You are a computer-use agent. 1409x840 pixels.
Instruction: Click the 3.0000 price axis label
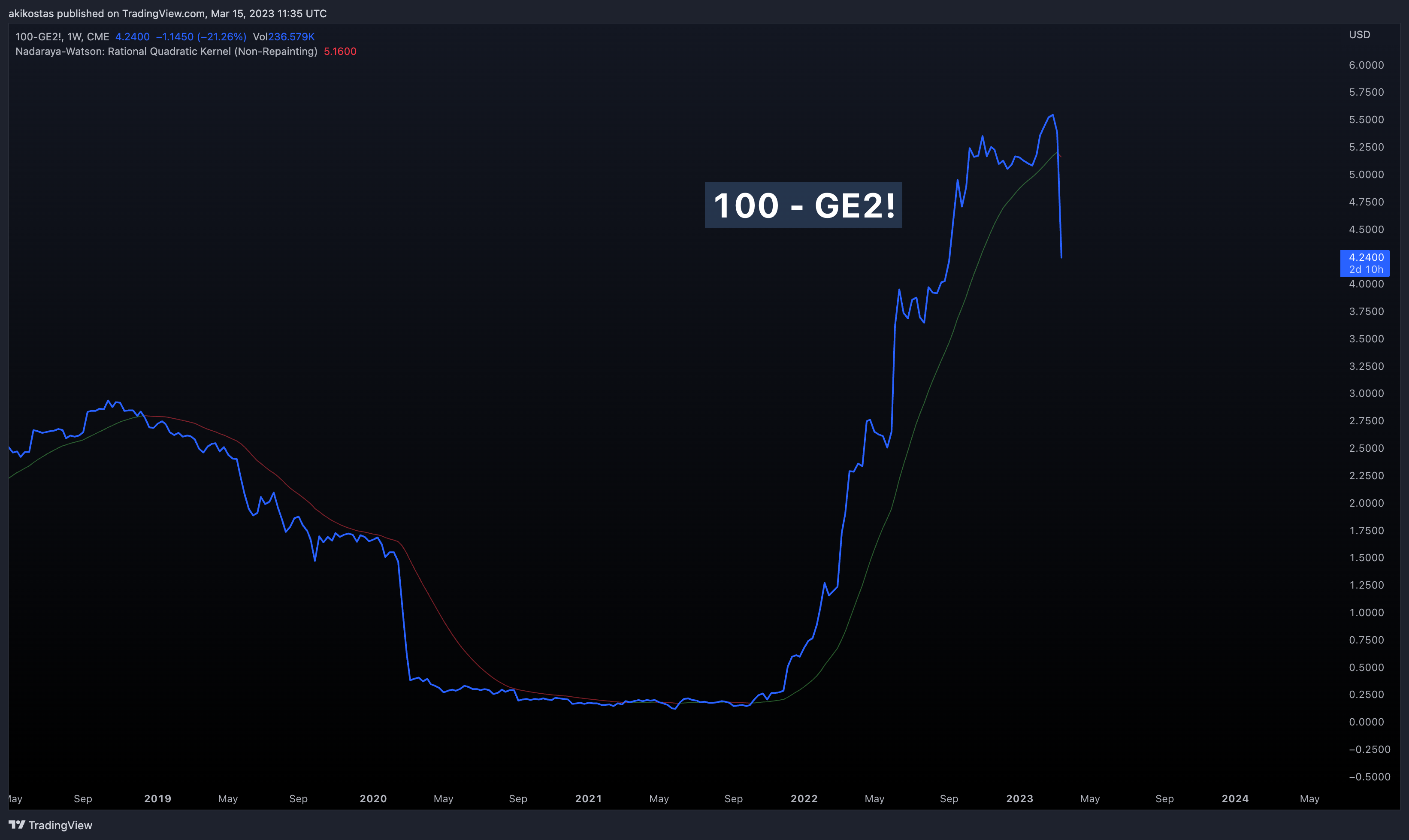tap(1366, 393)
